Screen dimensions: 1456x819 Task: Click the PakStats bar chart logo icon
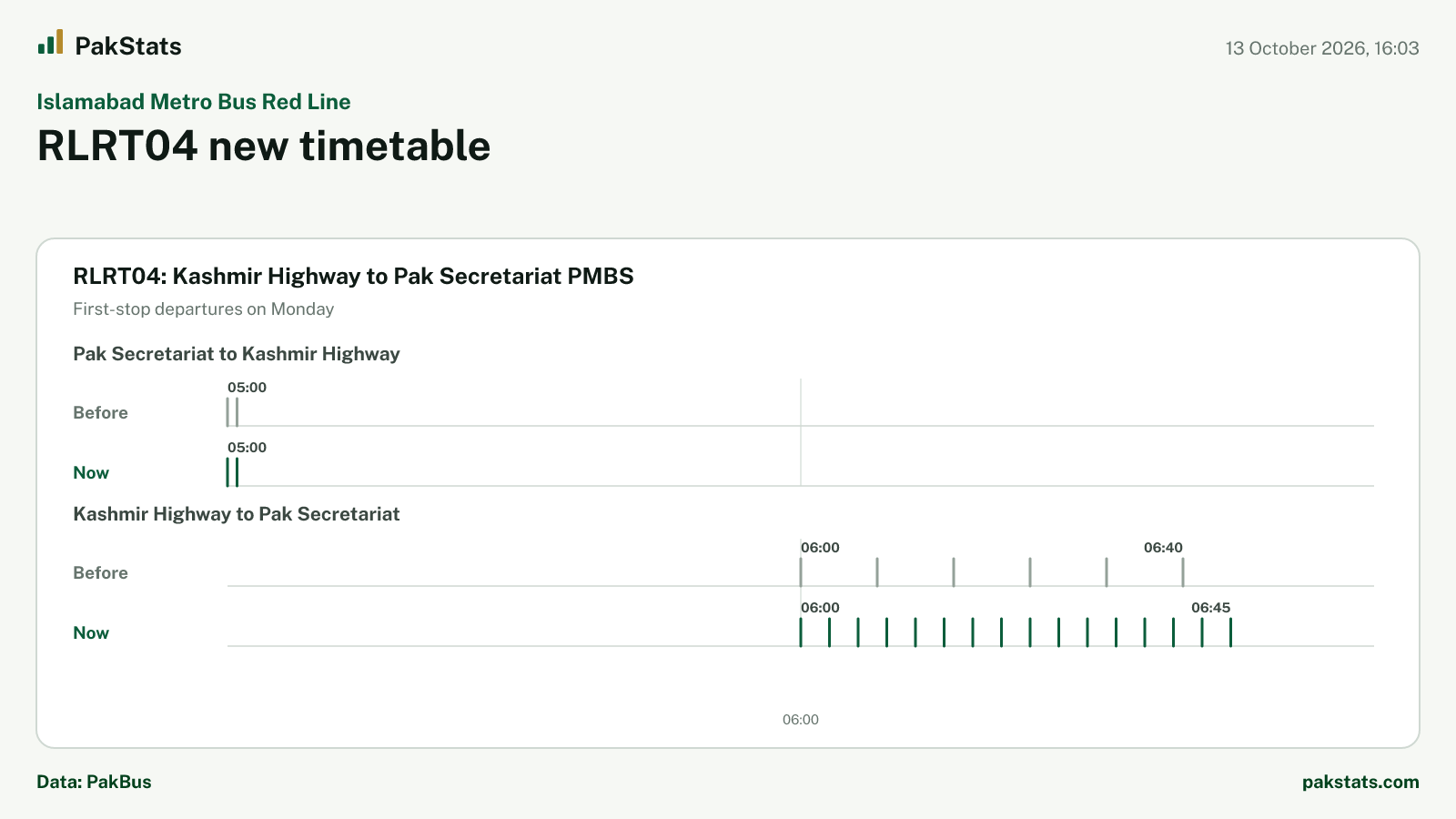[x=50, y=42]
